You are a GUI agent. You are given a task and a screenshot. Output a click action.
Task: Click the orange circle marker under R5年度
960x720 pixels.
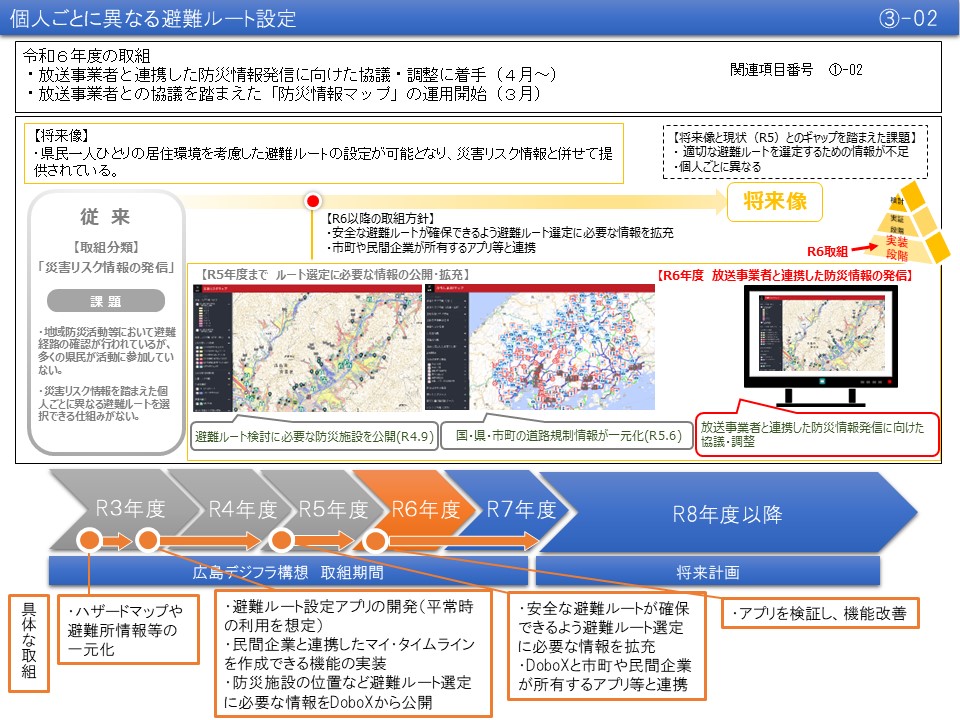[281, 542]
